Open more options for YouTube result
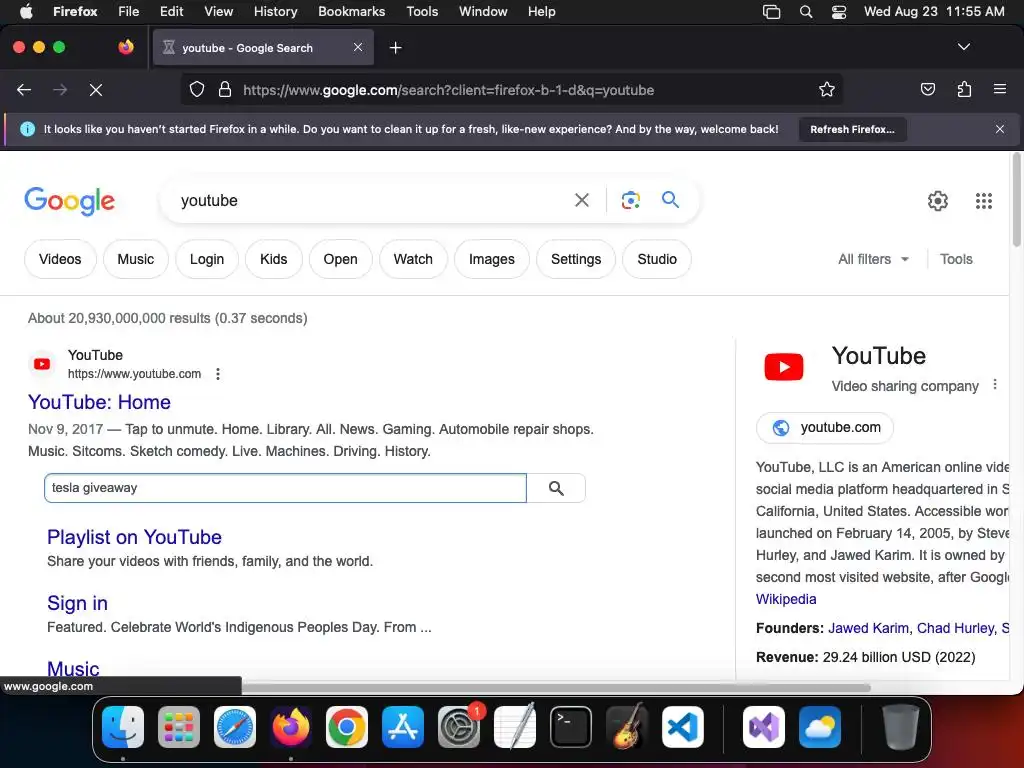Image resolution: width=1024 pixels, height=768 pixels. (x=217, y=374)
